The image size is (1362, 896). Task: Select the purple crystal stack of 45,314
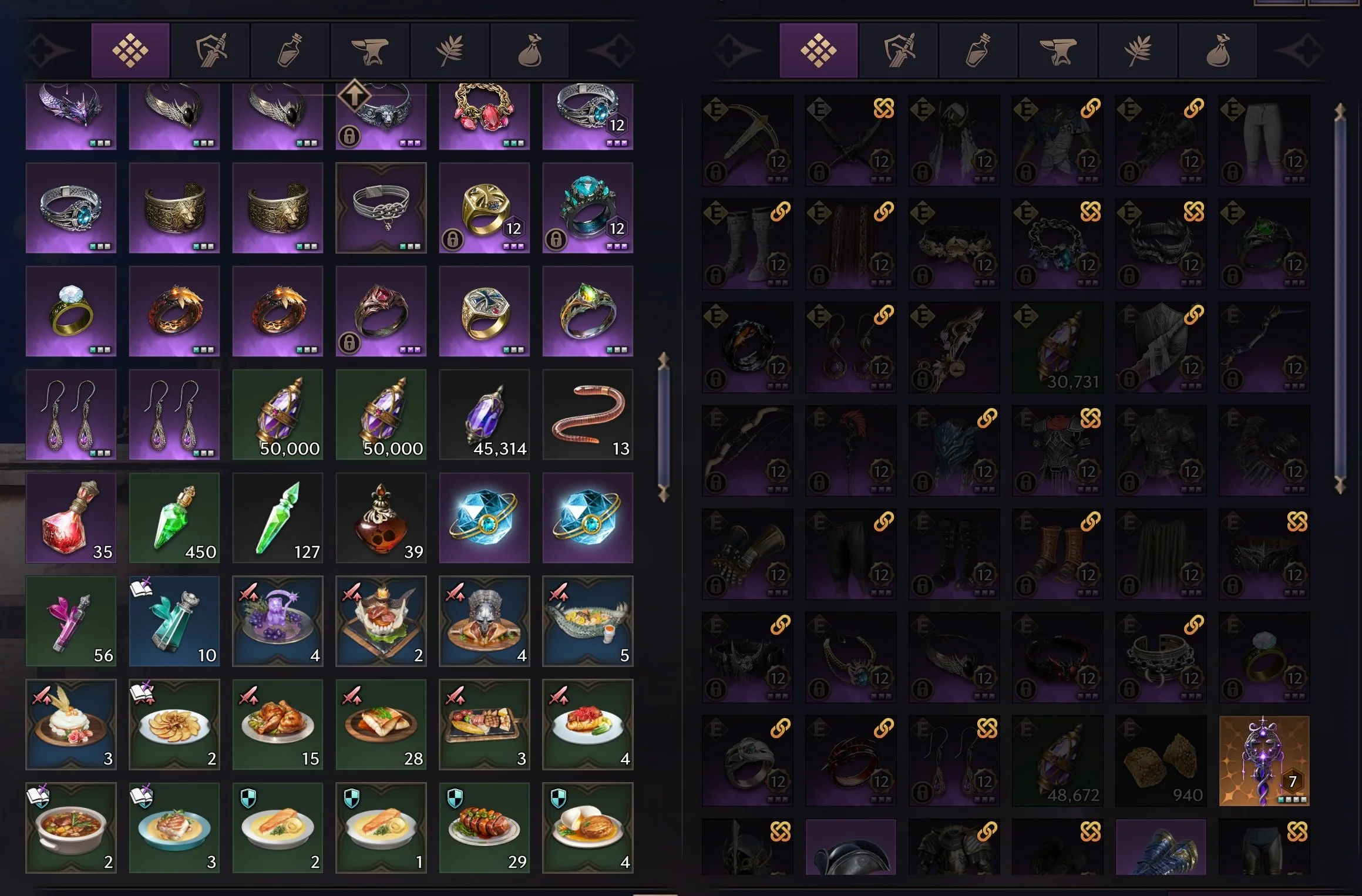(x=484, y=415)
